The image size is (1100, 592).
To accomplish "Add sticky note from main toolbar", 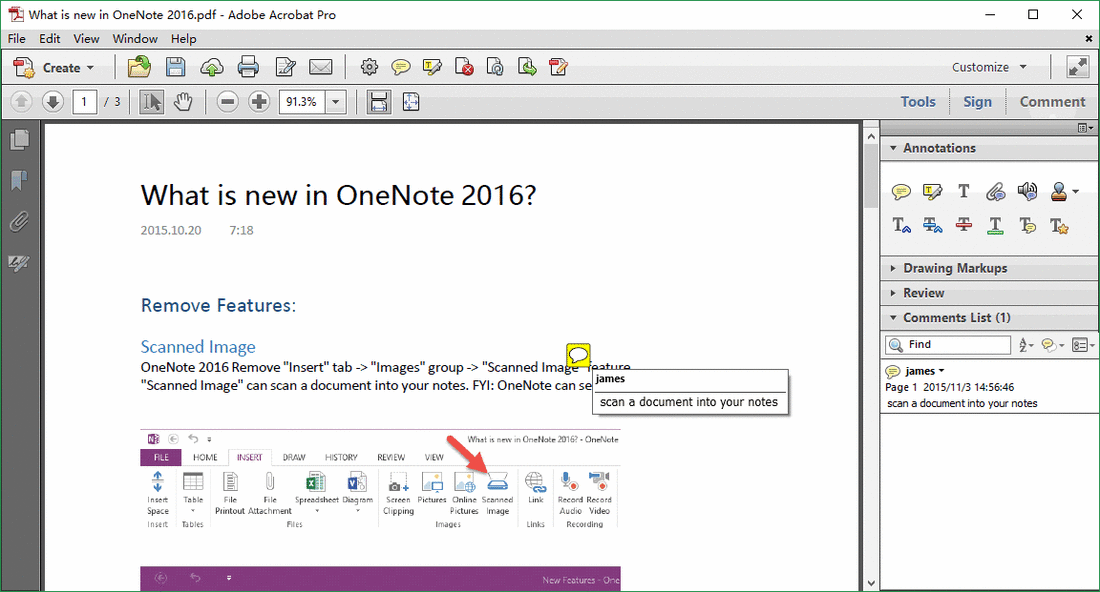I will click(401, 67).
